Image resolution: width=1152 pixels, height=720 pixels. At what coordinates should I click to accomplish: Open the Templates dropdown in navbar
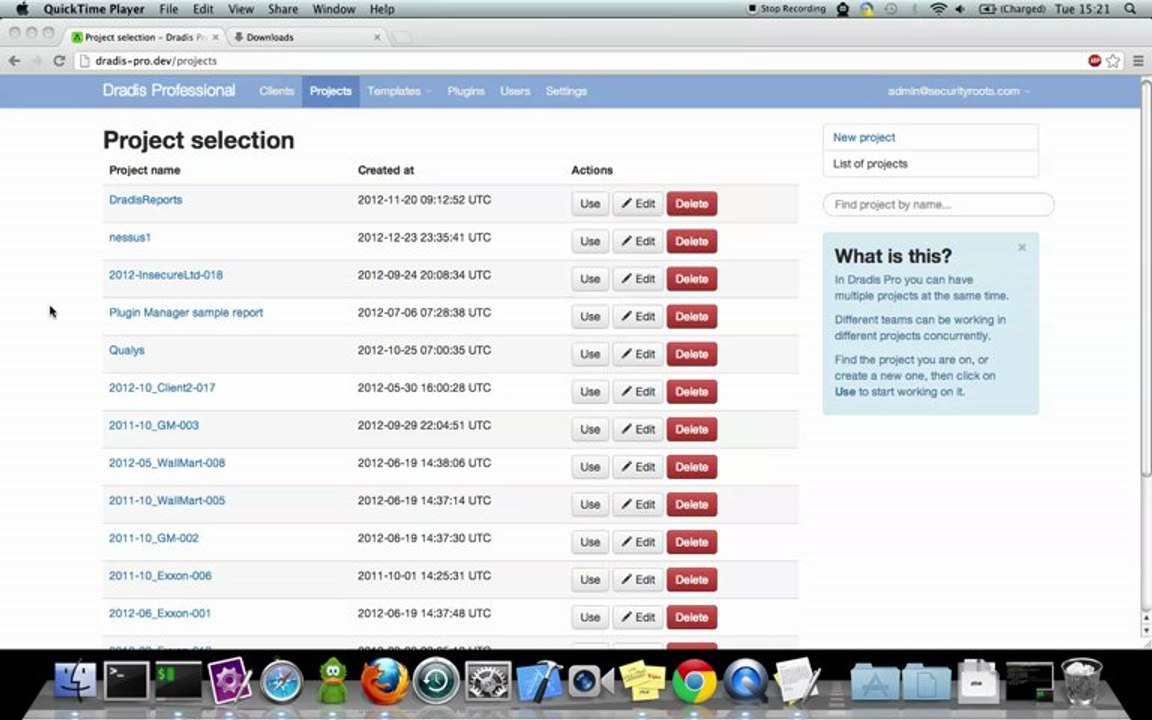pyautogui.click(x=399, y=91)
